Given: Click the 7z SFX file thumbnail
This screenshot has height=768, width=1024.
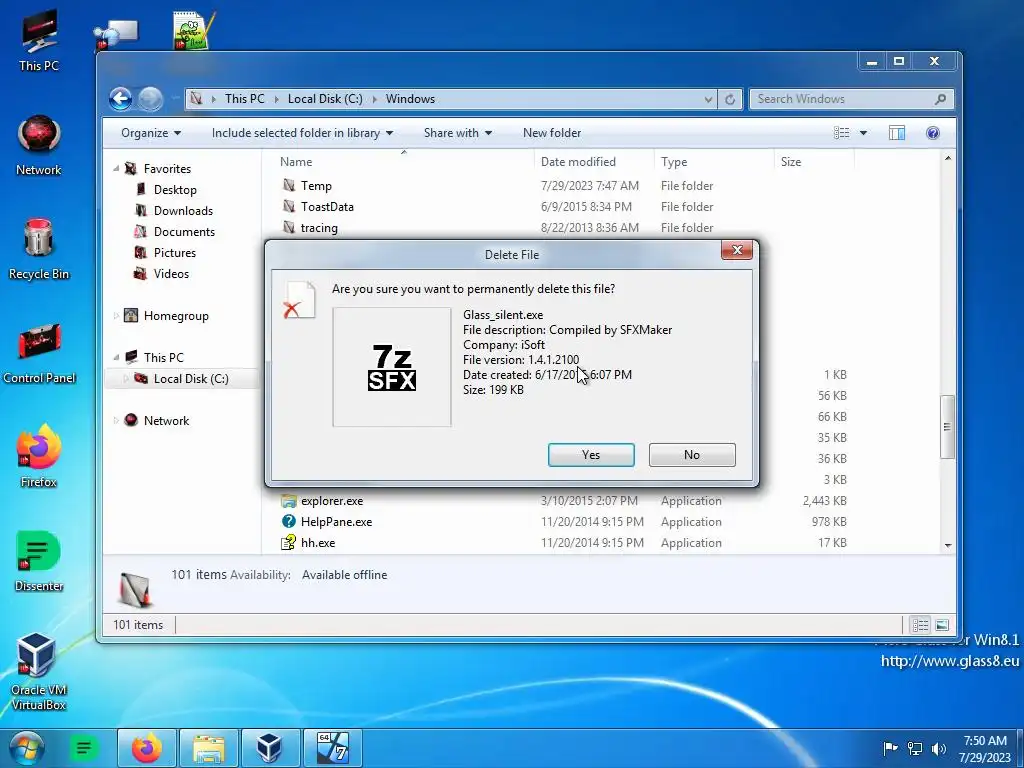Looking at the screenshot, I should (392, 367).
